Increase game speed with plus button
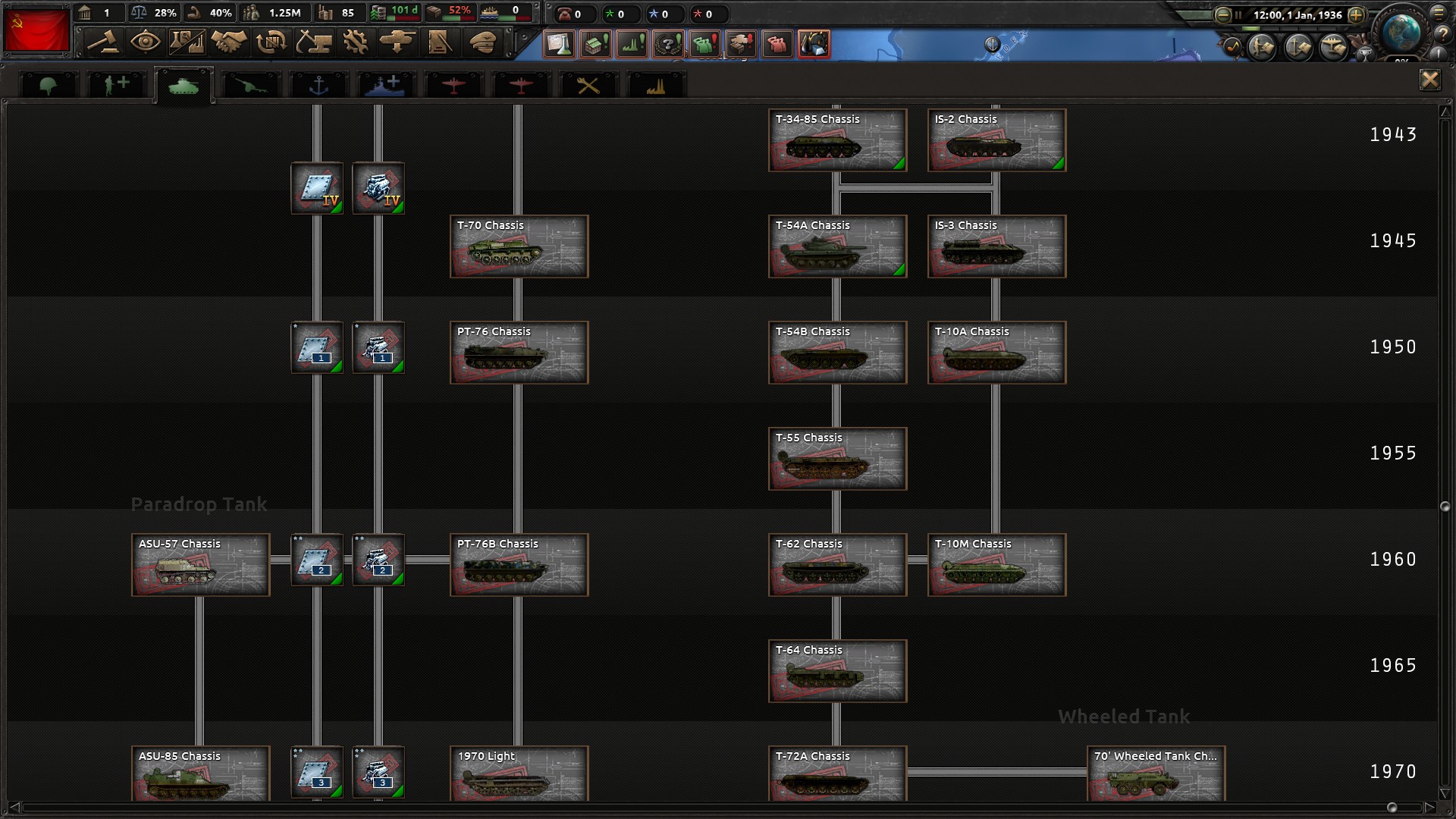Viewport: 1456px width, 819px height. (1356, 14)
